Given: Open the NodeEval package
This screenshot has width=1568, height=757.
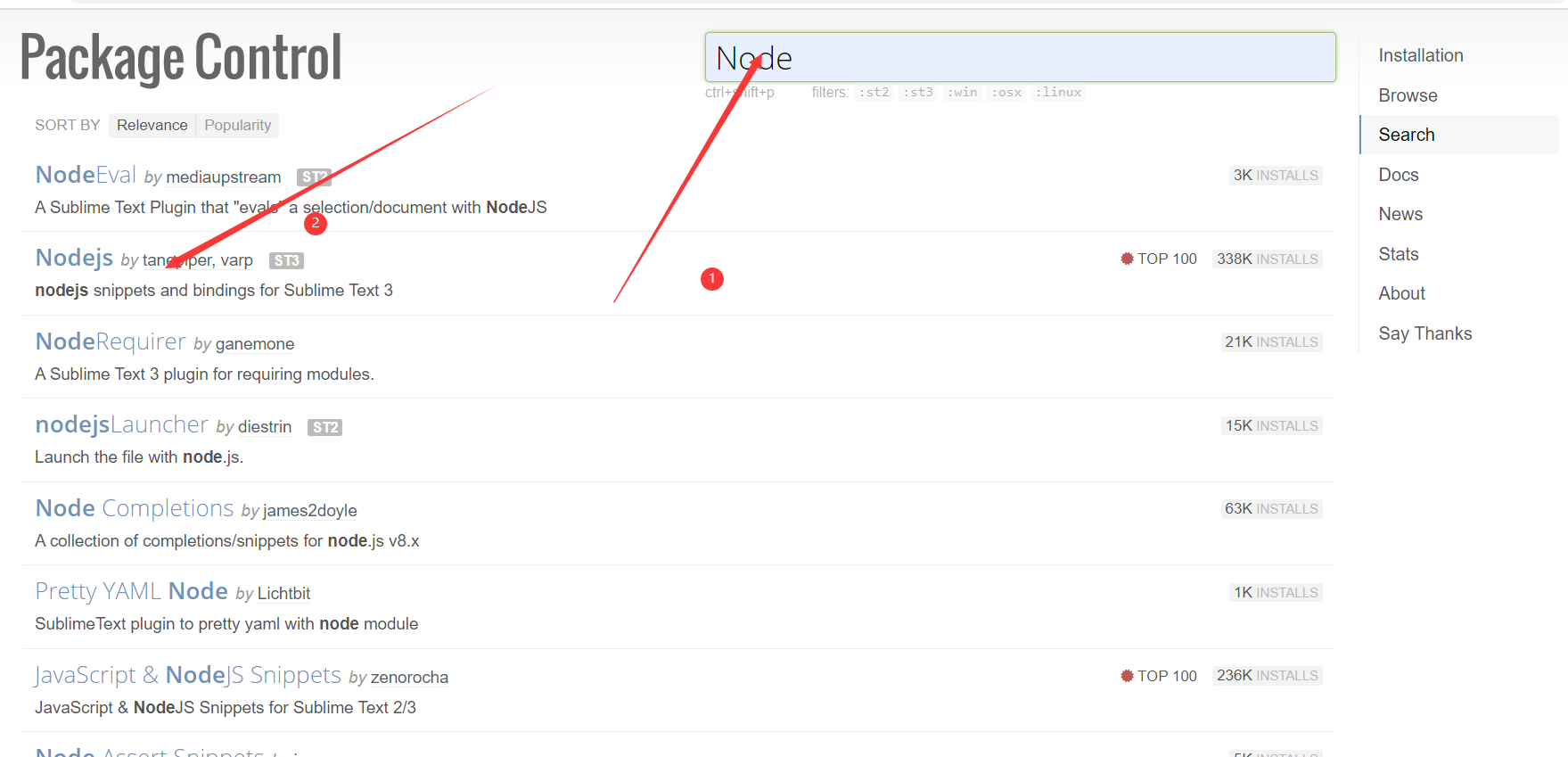Looking at the screenshot, I should (x=86, y=175).
